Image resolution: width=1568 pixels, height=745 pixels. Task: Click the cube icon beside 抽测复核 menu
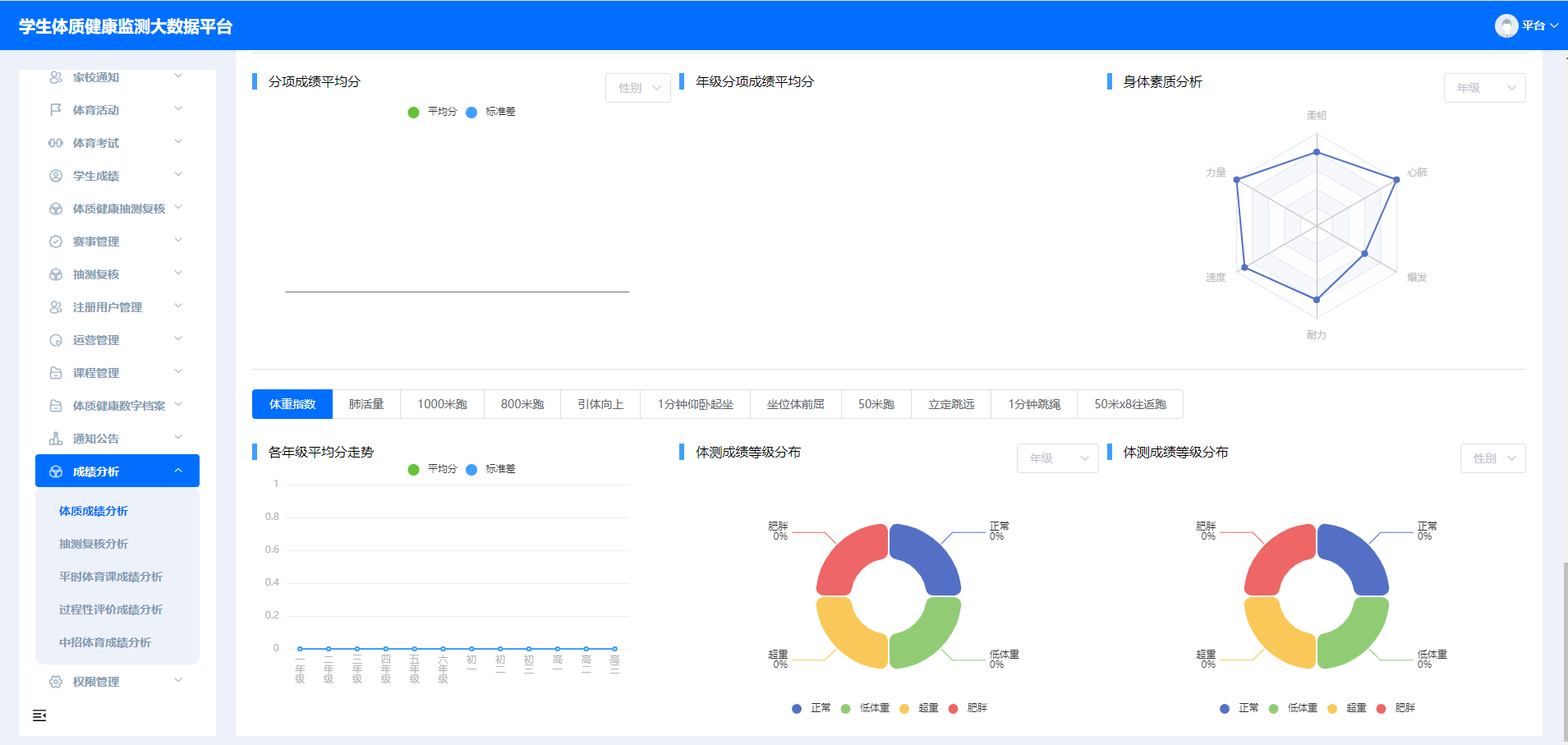[x=56, y=274]
